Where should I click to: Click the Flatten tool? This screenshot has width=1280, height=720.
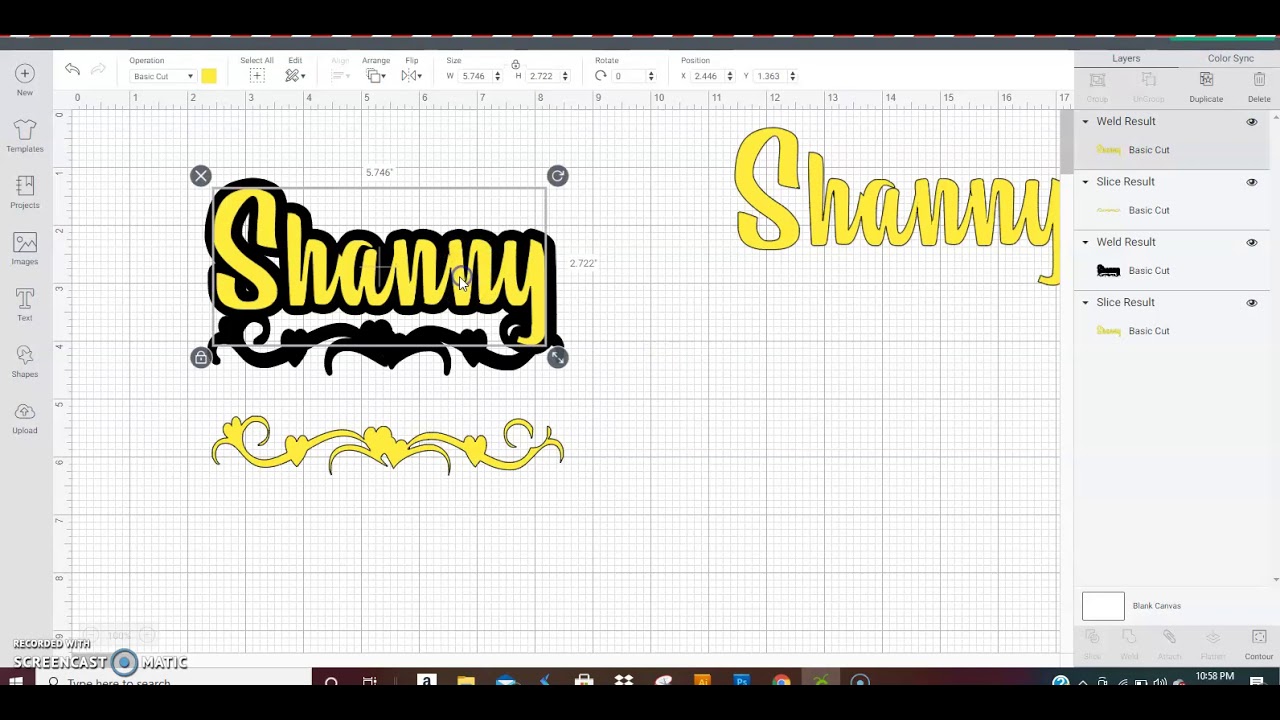(1213, 643)
